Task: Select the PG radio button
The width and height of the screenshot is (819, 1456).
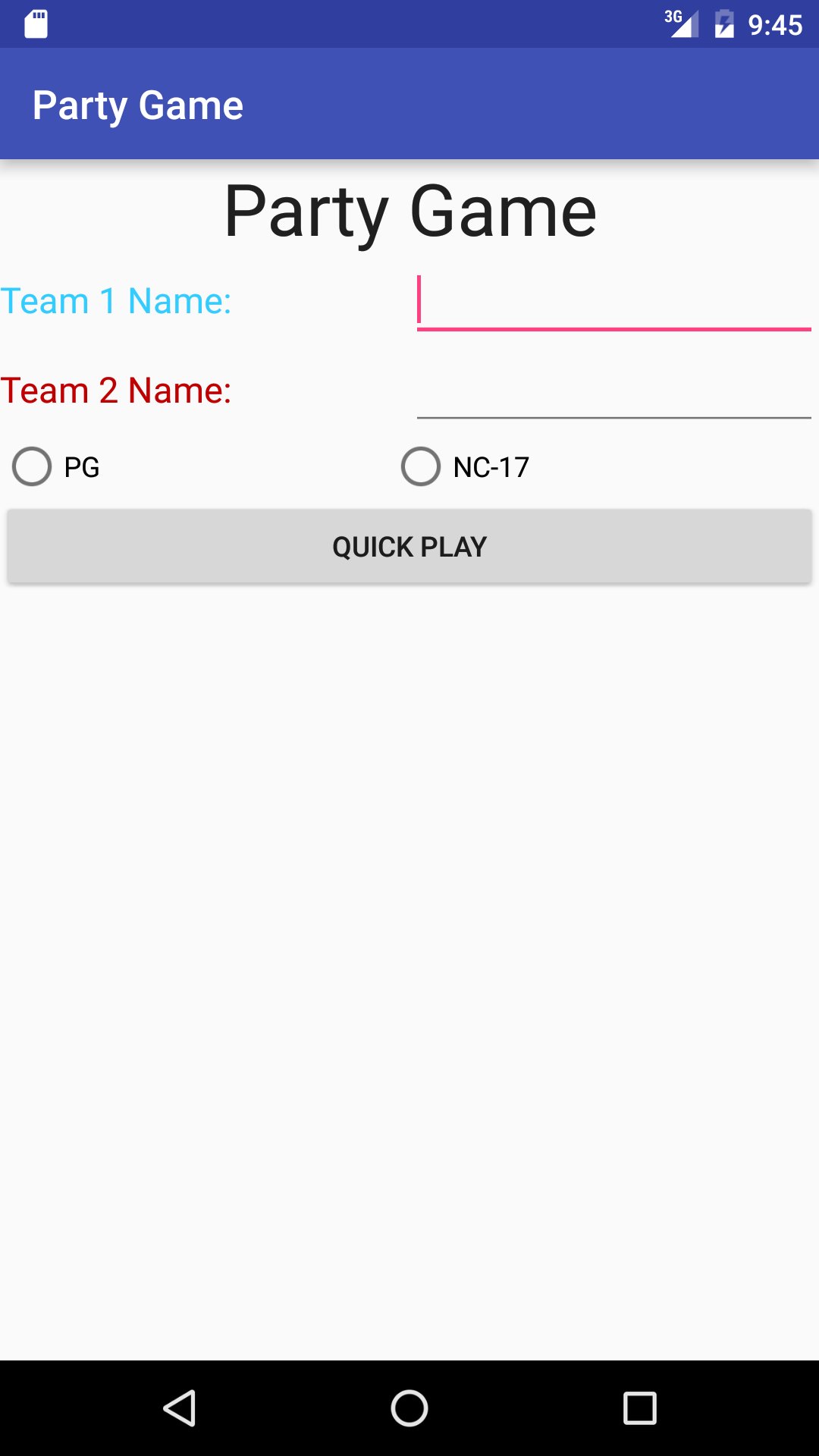Action: [x=32, y=466]
